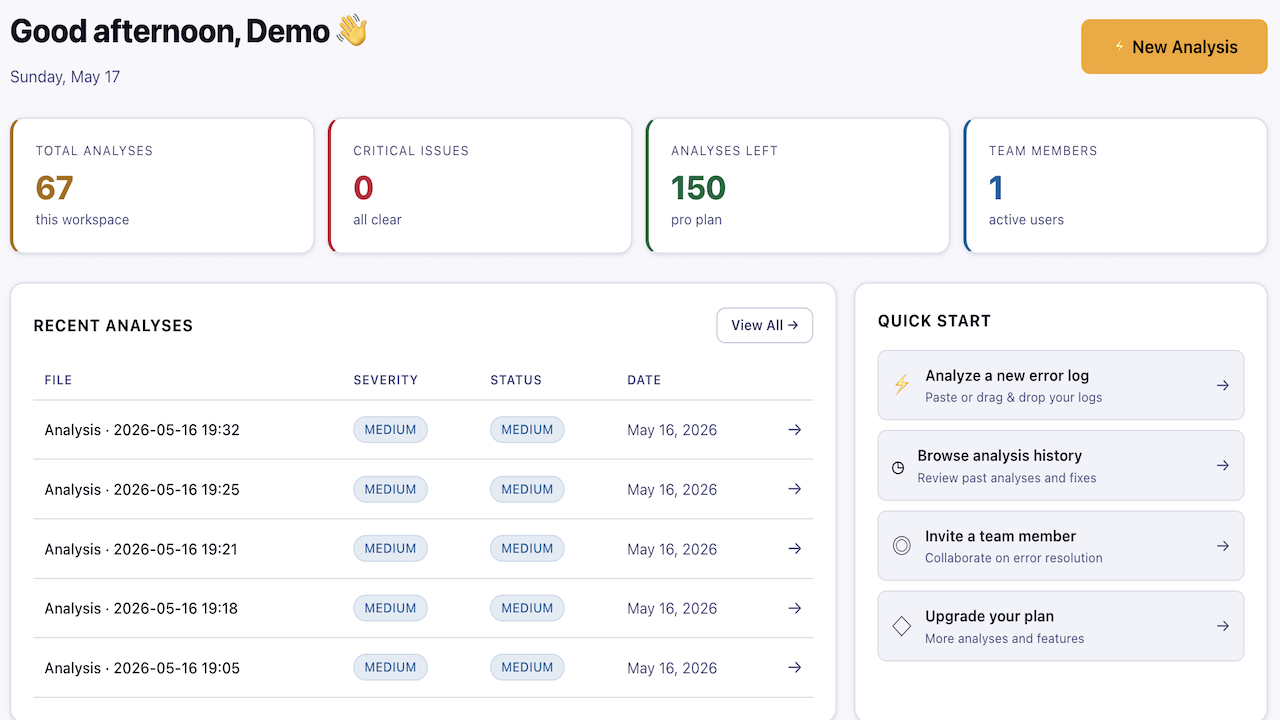Click the New Analysis button

pyautogui.click(x=1174, y=47)
